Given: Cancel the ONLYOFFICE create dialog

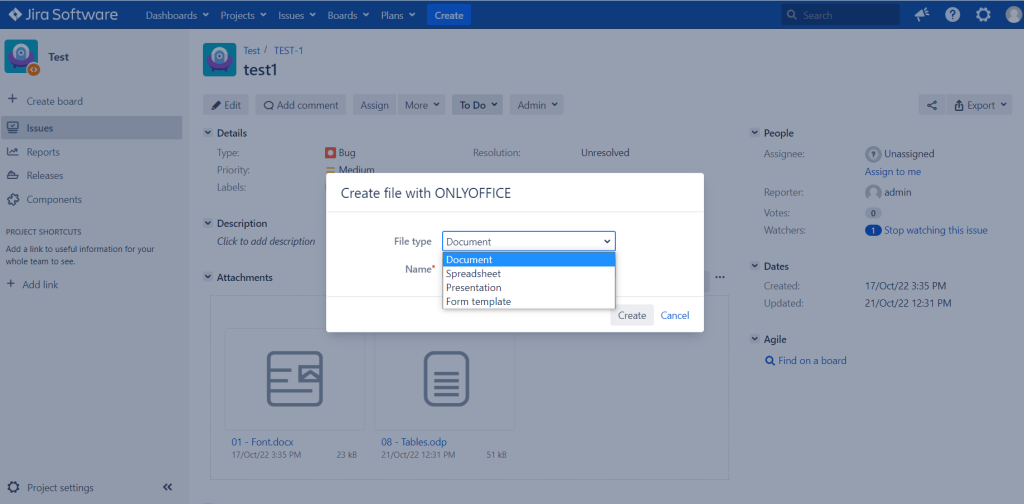Looking at the screenshot, I should [x=675, y=315].
